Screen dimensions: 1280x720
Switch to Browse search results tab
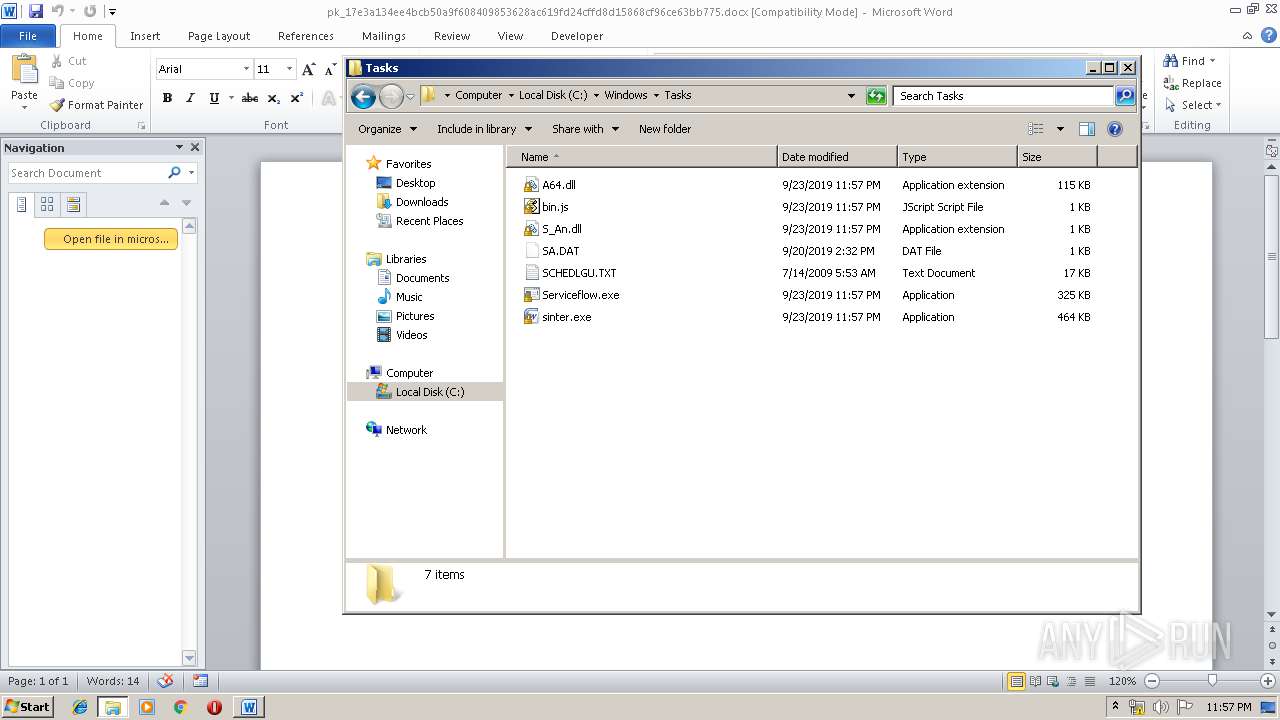[x=73, y=204]
